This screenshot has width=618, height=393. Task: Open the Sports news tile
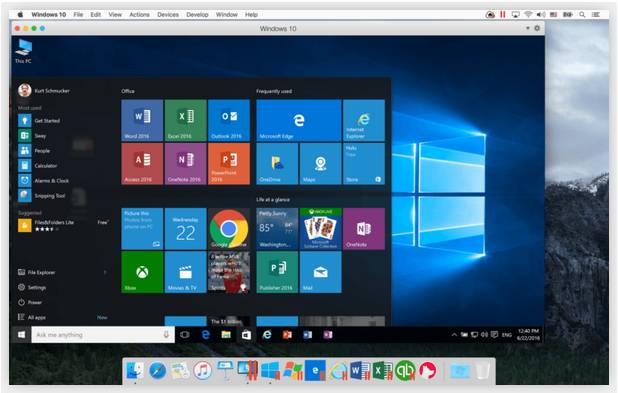click(229, 272)
